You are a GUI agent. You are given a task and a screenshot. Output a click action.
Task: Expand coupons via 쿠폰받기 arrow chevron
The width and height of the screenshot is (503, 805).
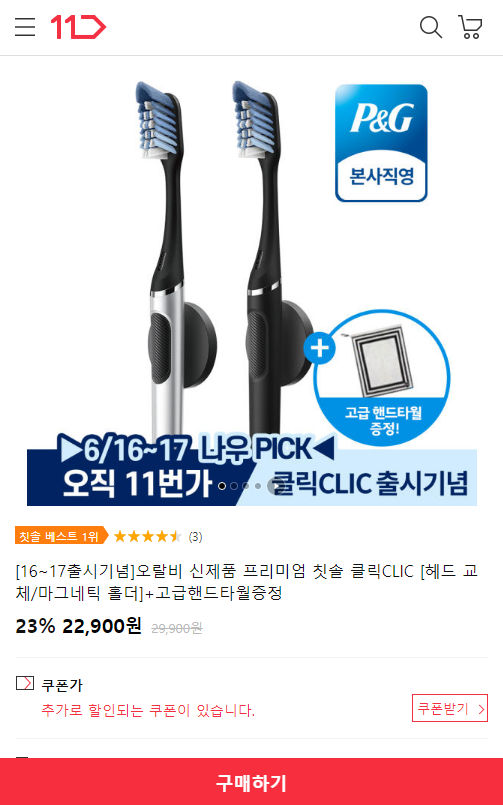pyautogui.click(x=481, y=709)
